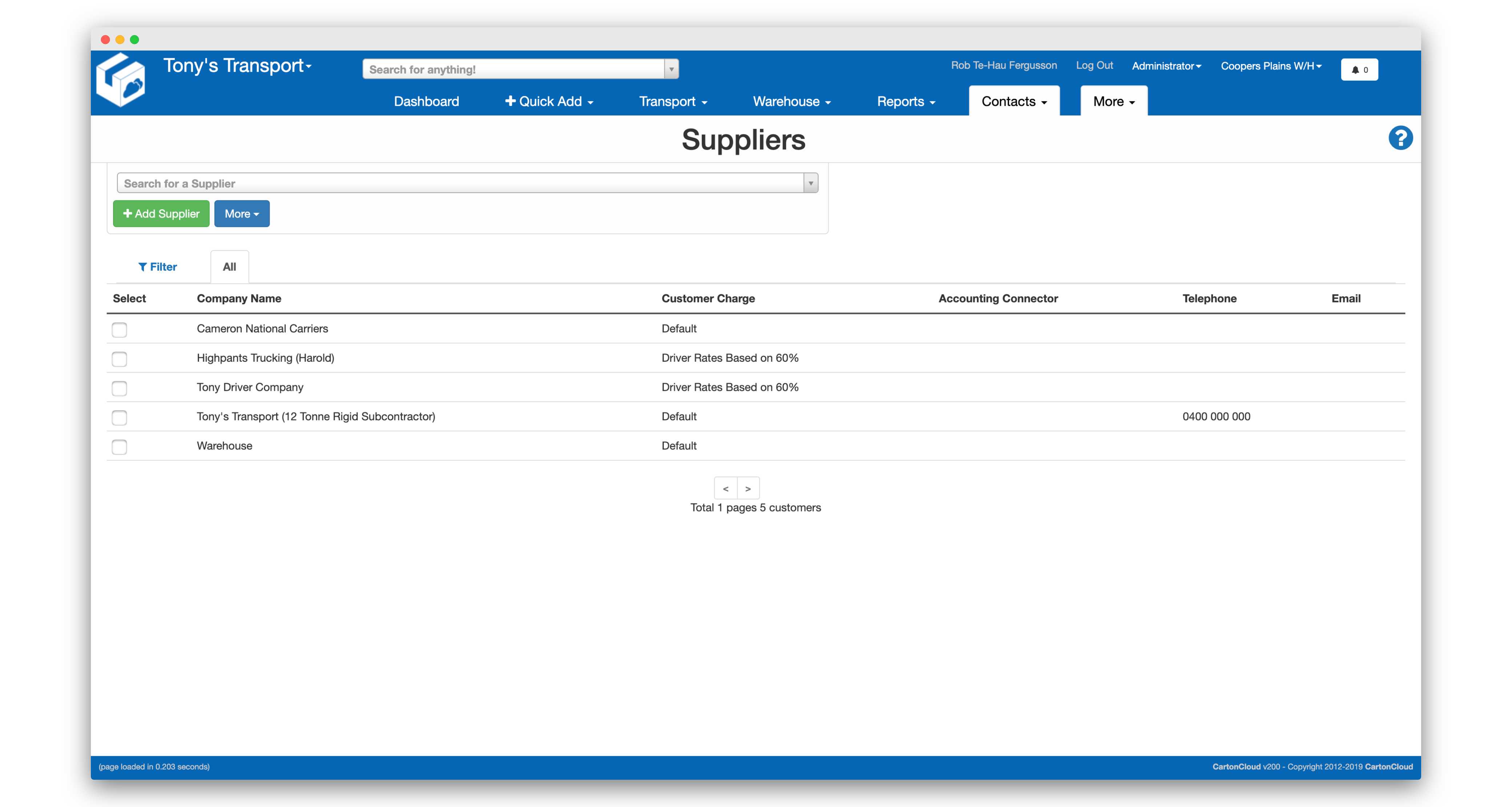Expand the More dropdown beside Add Supplier
The image size is (1512, 807).
tap(241, 214)
